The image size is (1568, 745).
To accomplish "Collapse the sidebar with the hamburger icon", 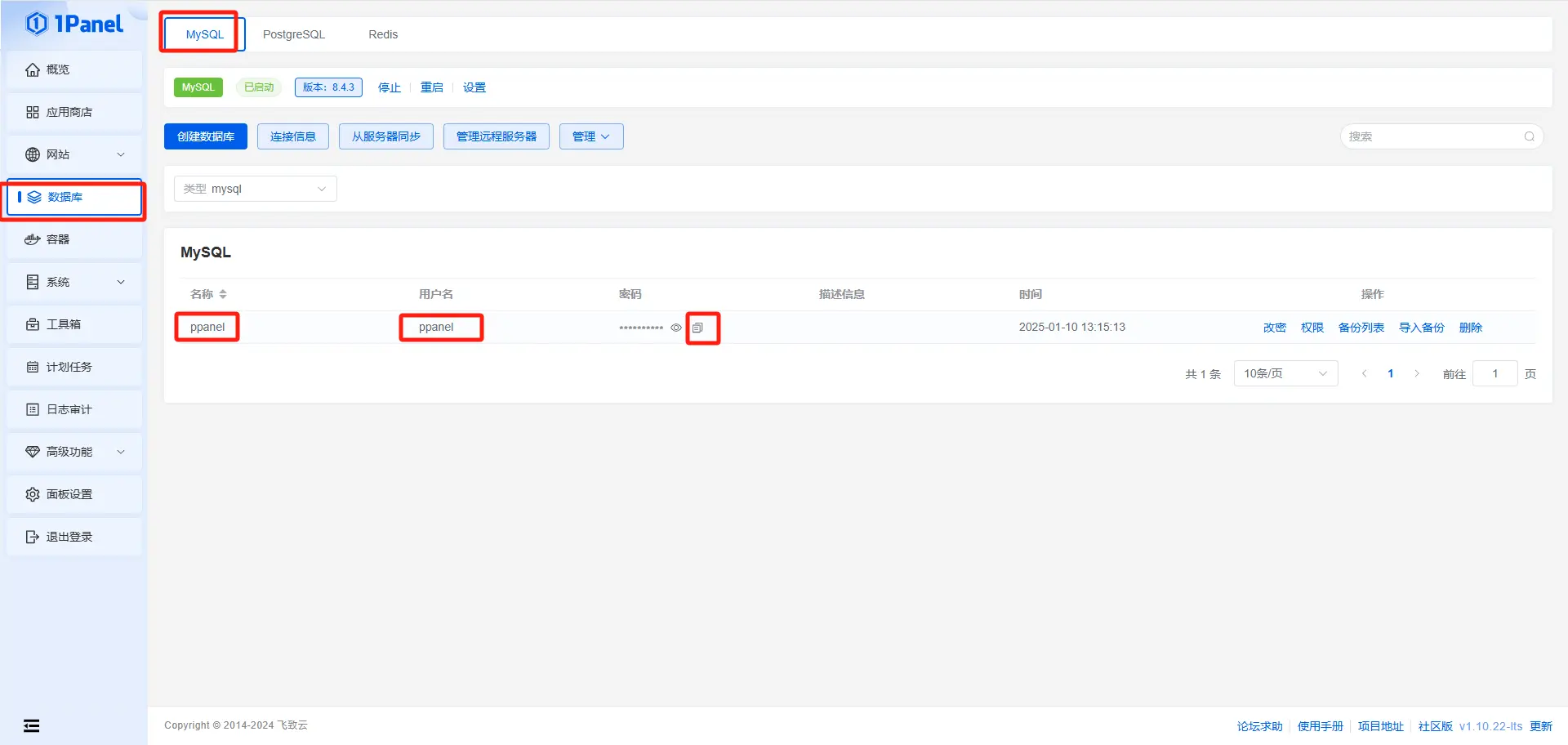I will (31, 725).
